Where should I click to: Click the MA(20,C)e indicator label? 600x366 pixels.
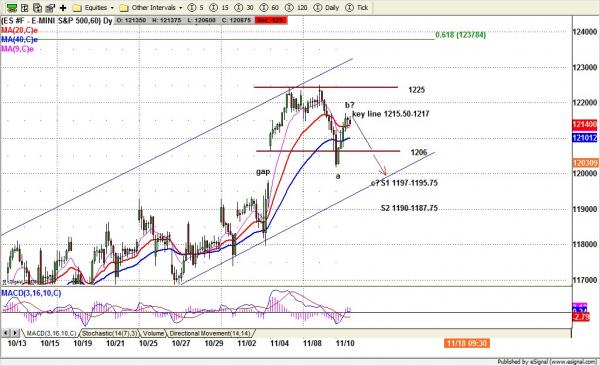tap(20, 30)
